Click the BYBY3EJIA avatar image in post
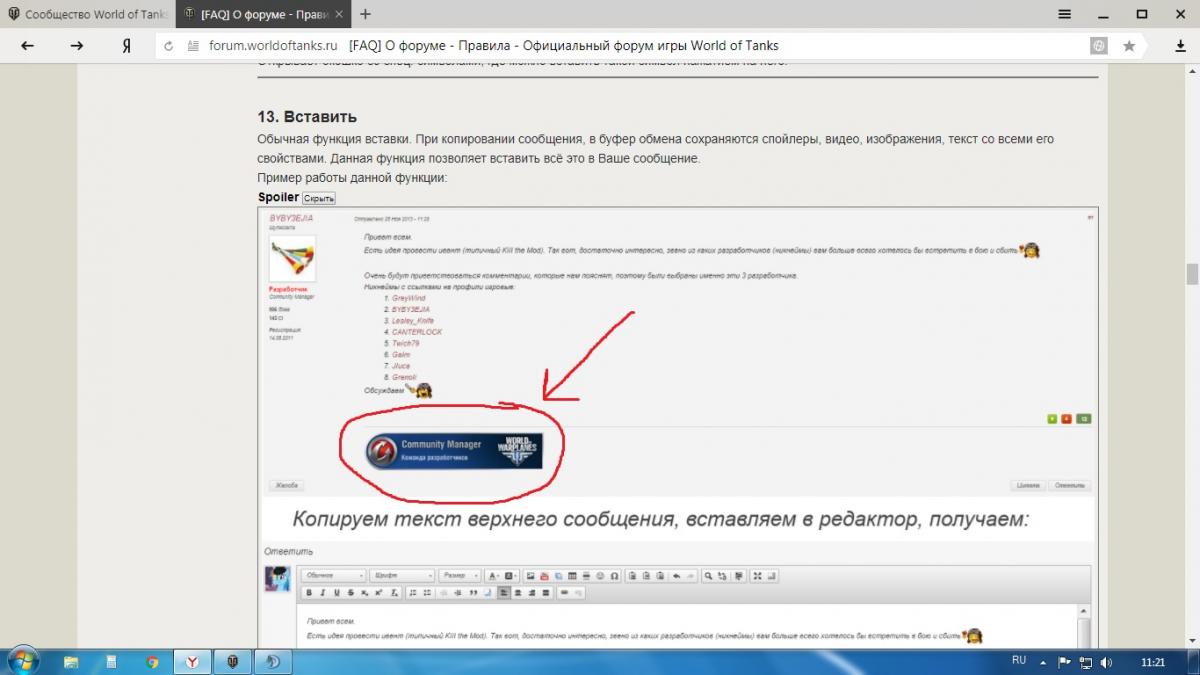The image size is (1200, 675). point(292,258)
